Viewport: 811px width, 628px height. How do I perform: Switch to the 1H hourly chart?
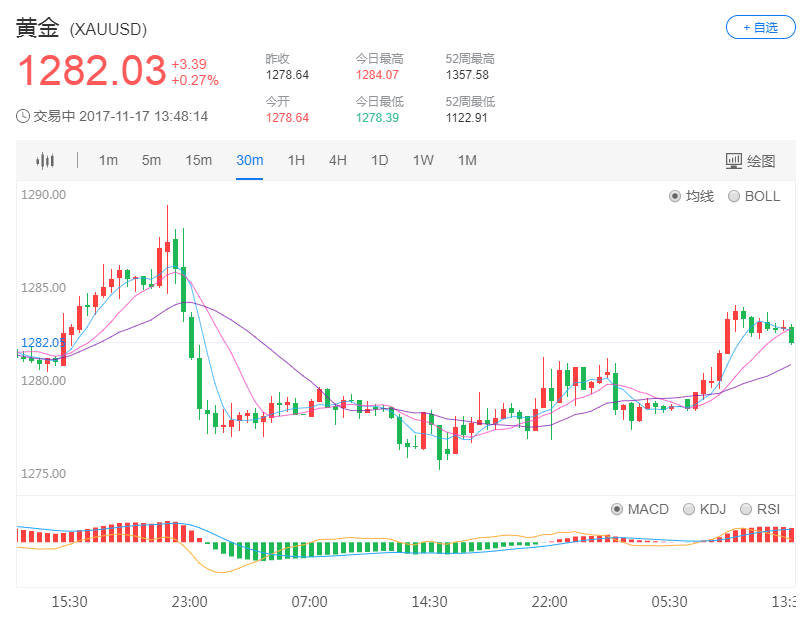point(295,160)
